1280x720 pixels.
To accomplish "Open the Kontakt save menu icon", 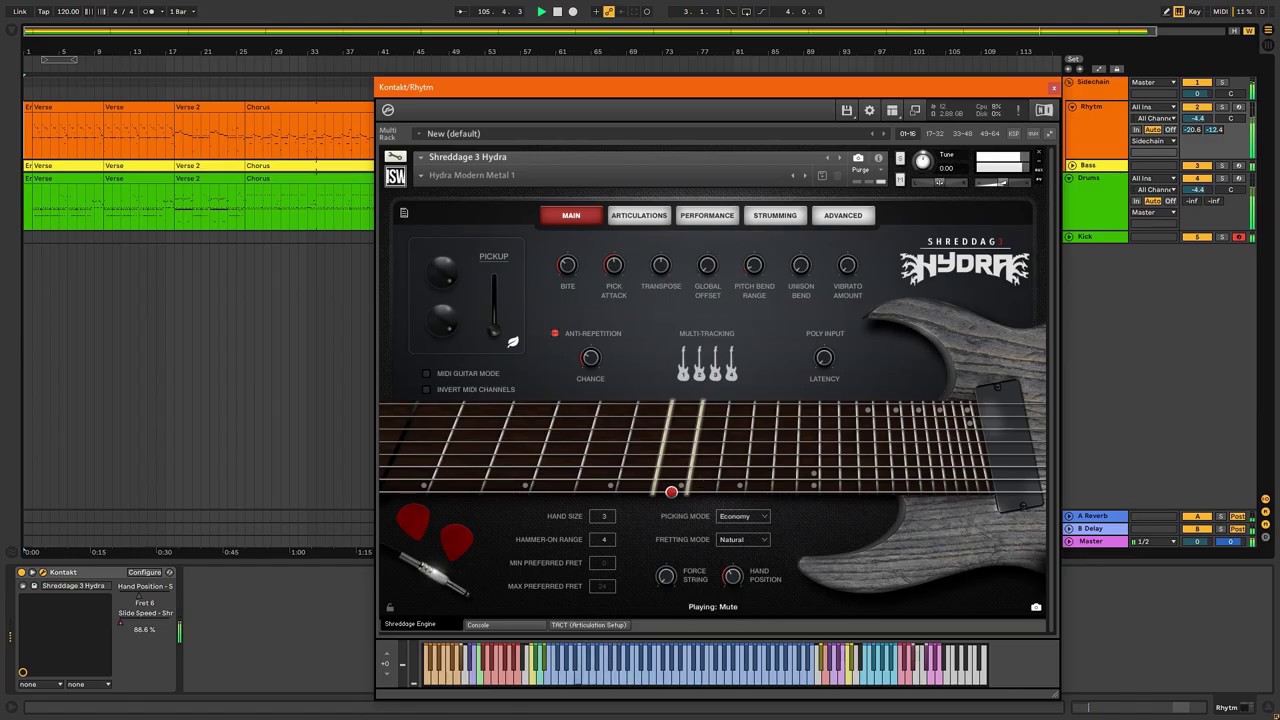I will click(846, 110).
